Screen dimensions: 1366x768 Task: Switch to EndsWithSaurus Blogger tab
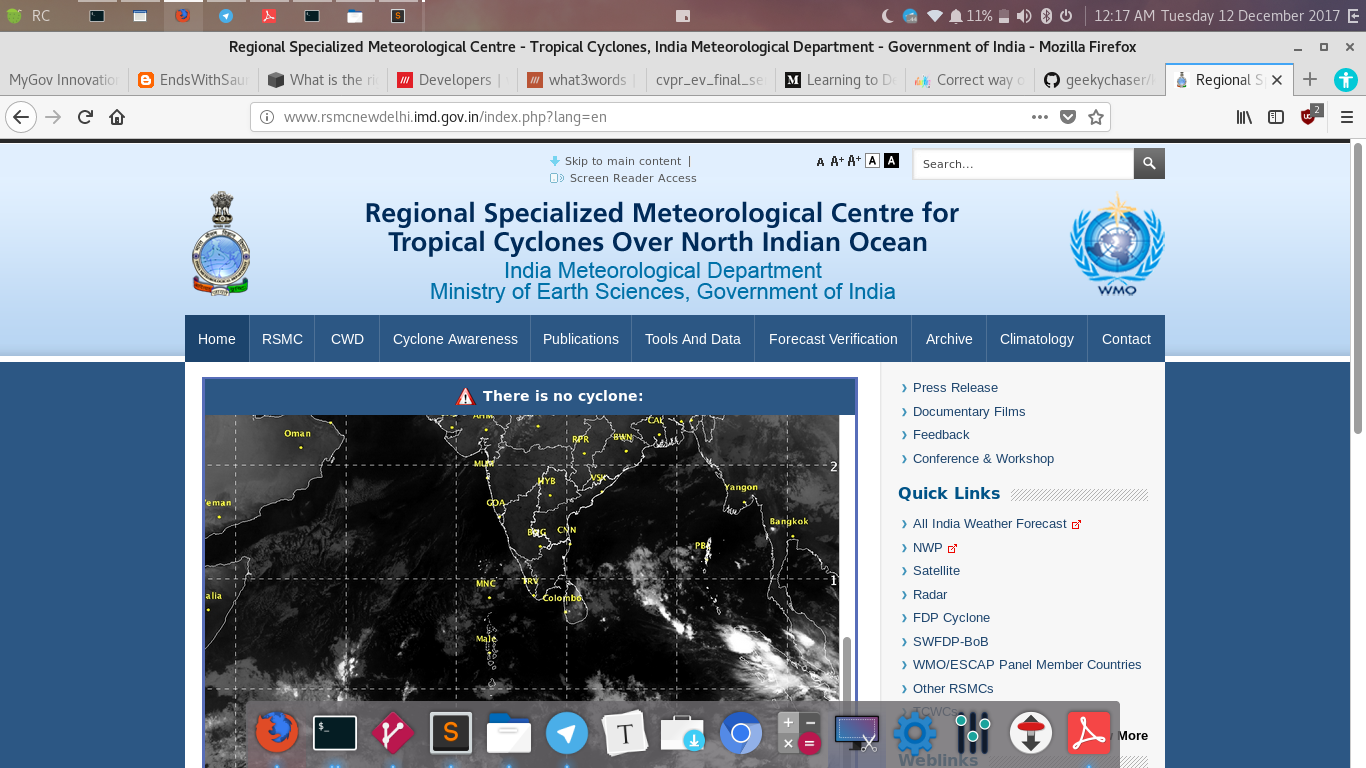194,80
